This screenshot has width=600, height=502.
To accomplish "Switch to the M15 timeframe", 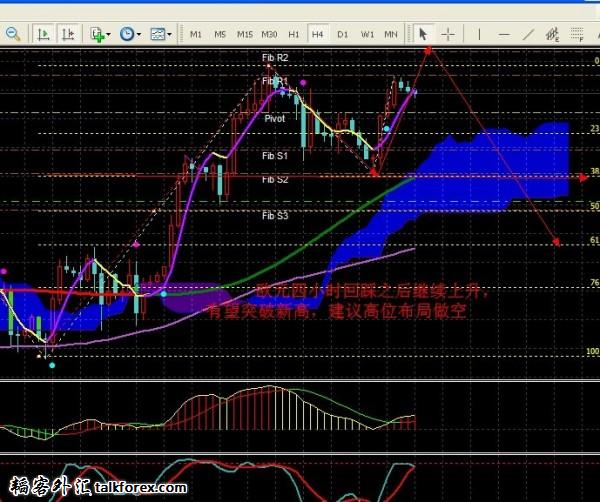I will pyautogui.click(x=244, y=34).
